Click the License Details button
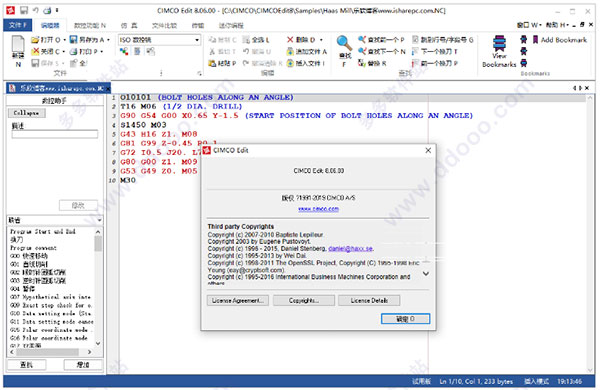The width and height of the screenshot is (600, 390). [369, 300]
